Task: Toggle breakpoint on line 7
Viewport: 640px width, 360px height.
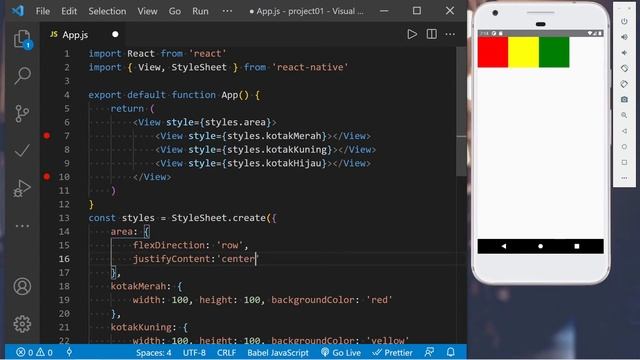Action: click(x=47, y=136)
